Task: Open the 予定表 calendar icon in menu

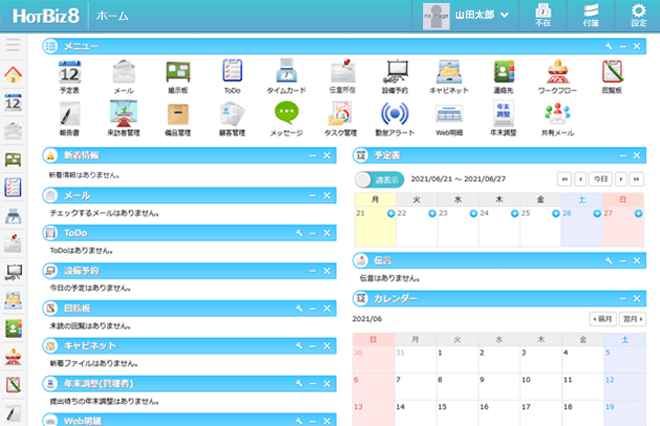Action: click(x=69, y=72)
